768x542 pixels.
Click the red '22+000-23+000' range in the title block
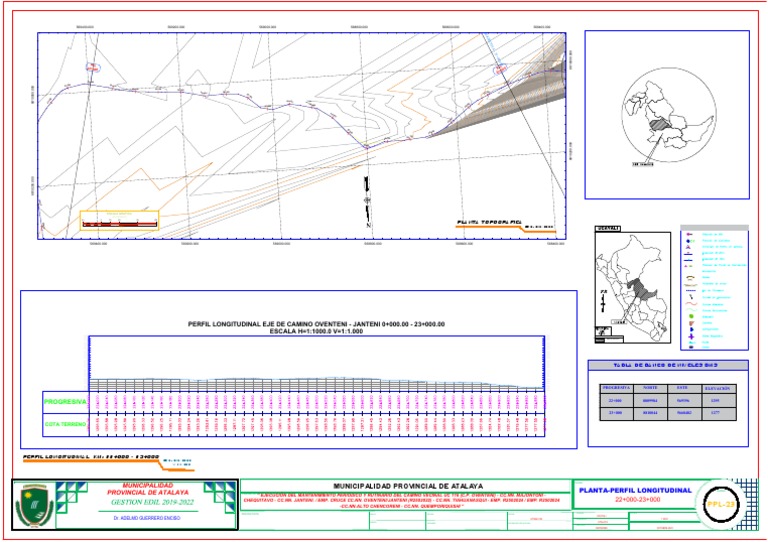click(638, 500)
